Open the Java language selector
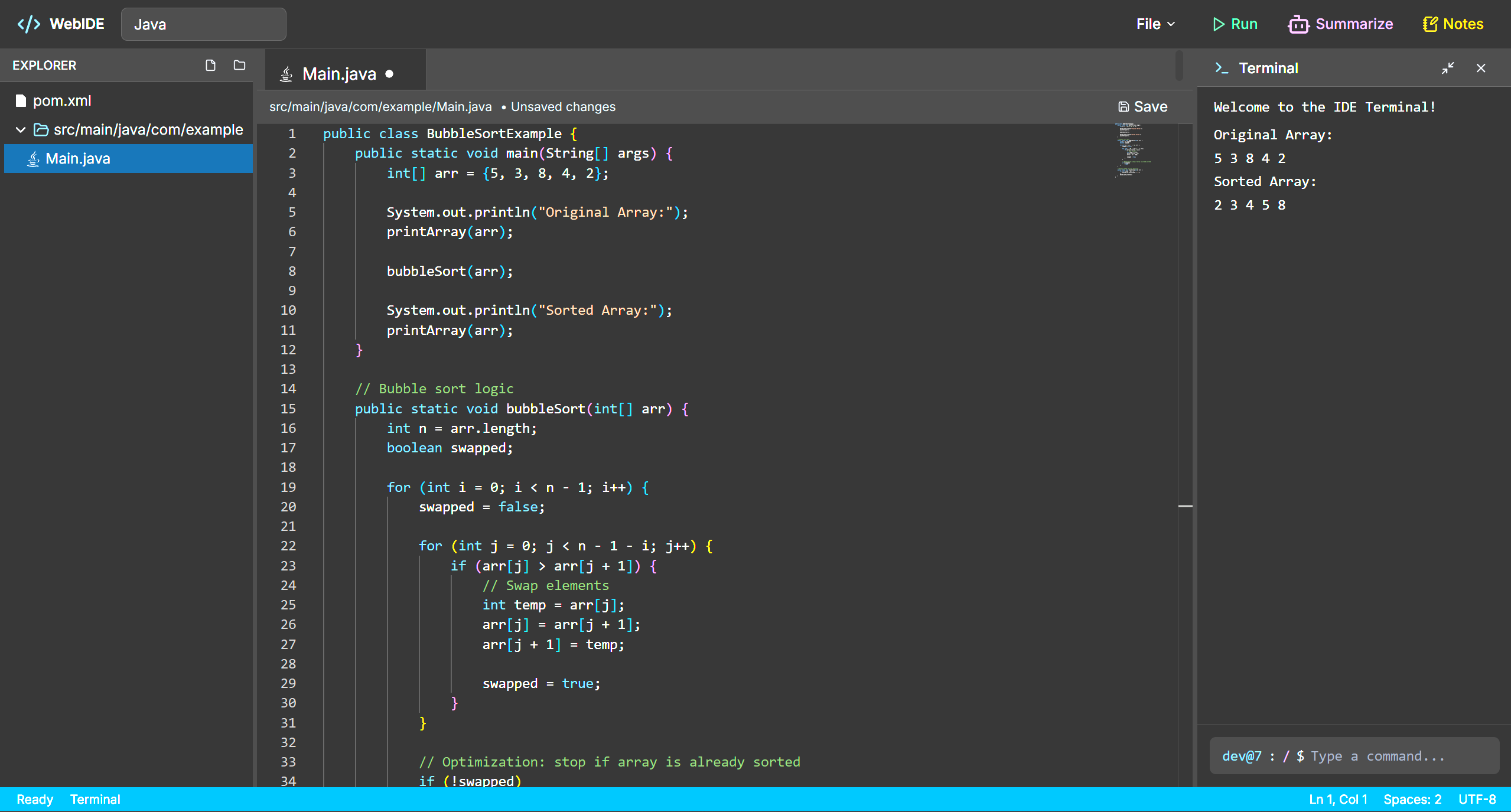This screenshot has width=1511, height=812. click(203, 24)
